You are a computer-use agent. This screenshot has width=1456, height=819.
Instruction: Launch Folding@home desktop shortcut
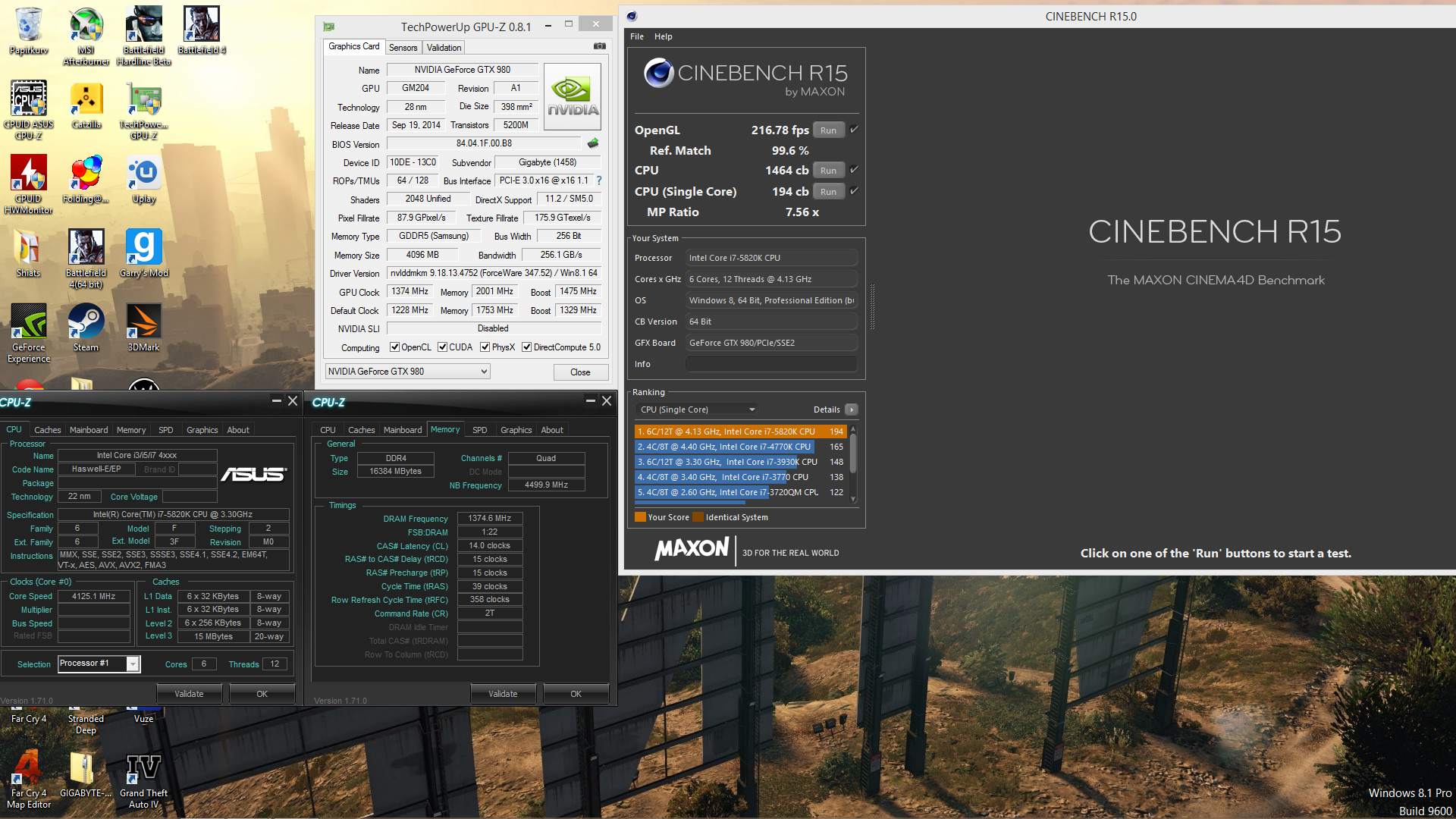86,179
